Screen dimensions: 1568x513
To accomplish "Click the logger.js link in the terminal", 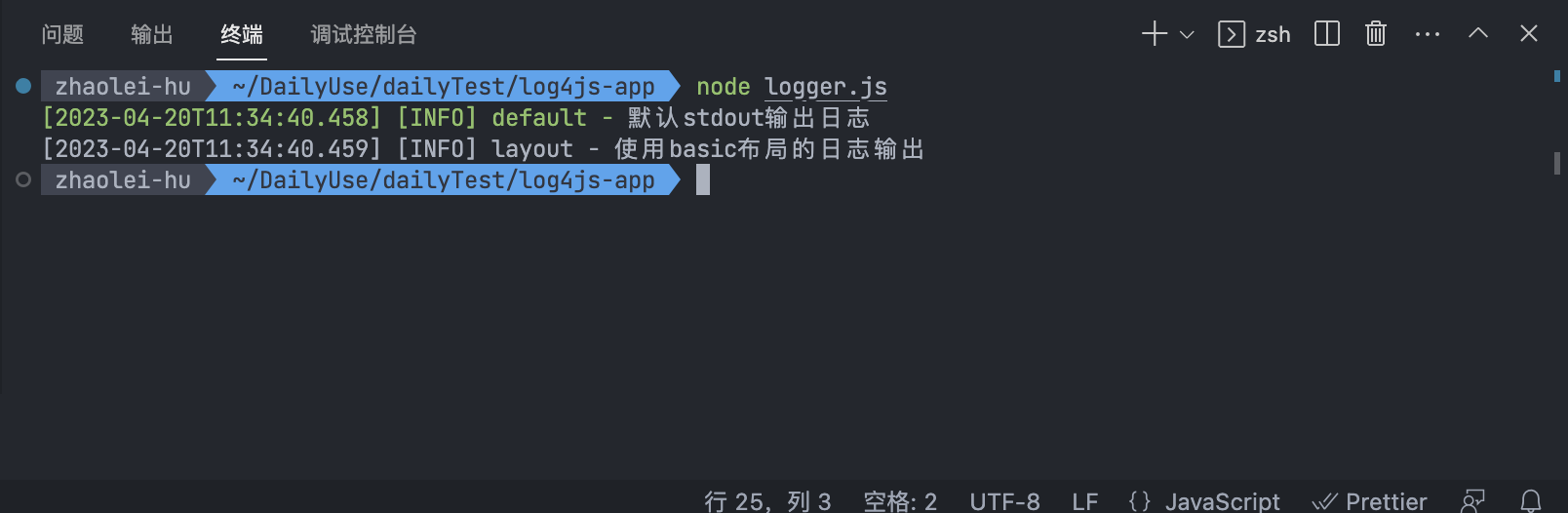I will click(x=825, y=87).
